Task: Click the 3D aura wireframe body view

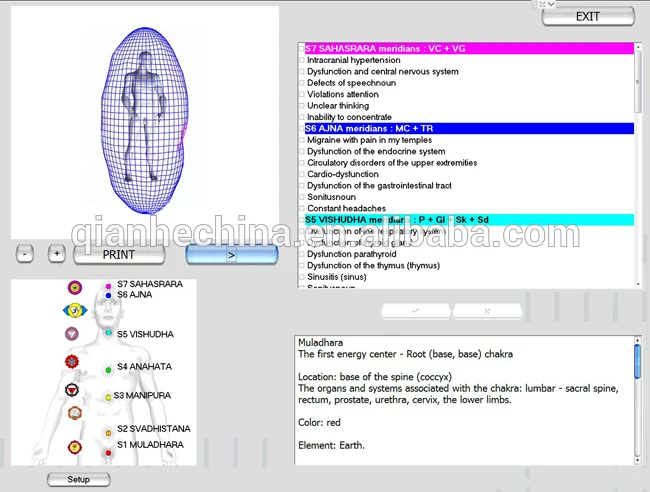Action: point(145,122)
